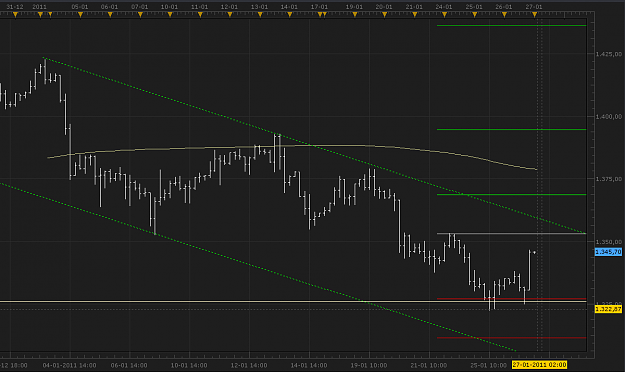
Task: Click the yellow marker under 05-01
Action: [x=80, y=15]
